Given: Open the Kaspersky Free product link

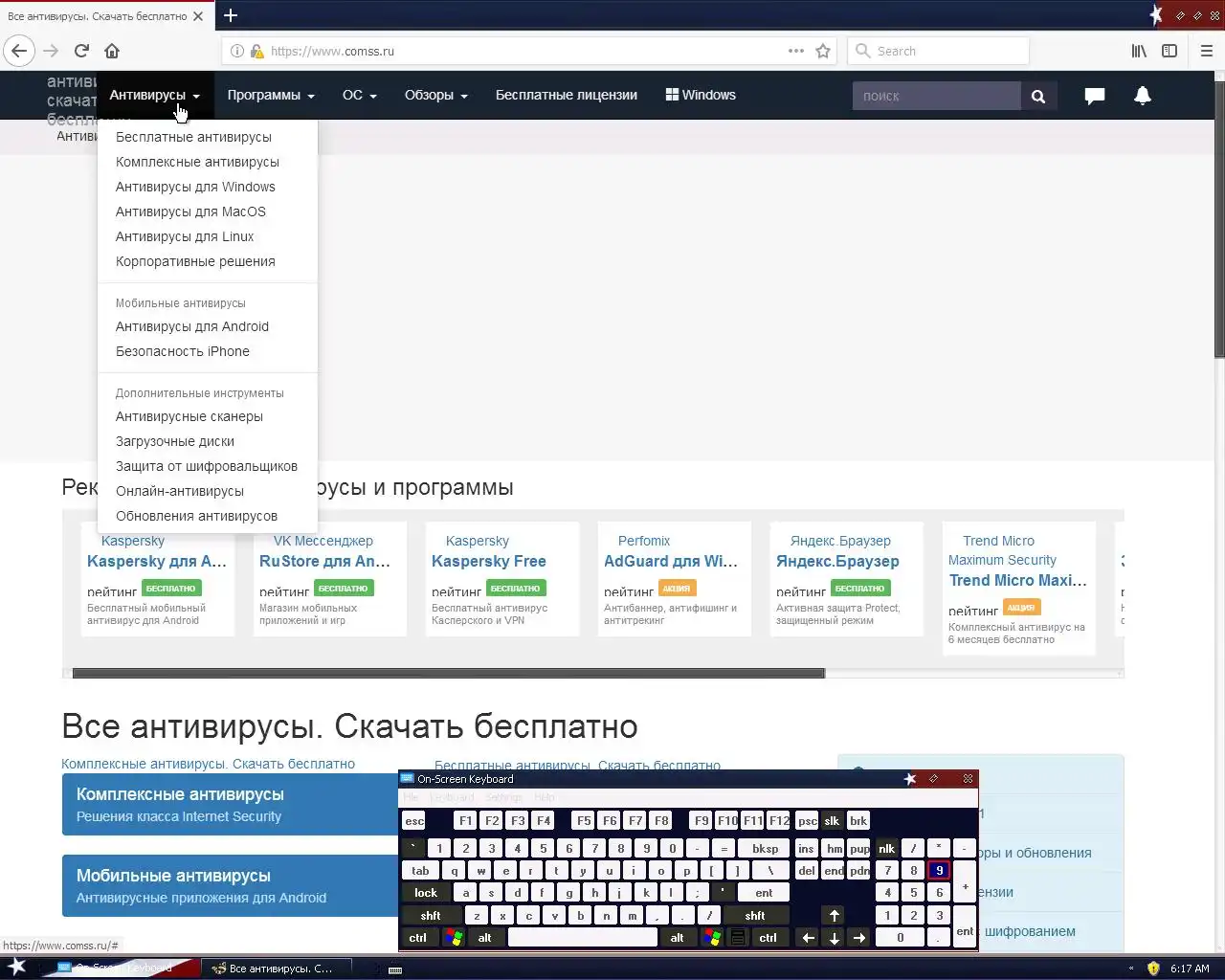Looking at the screenshot, I should 489,561.
